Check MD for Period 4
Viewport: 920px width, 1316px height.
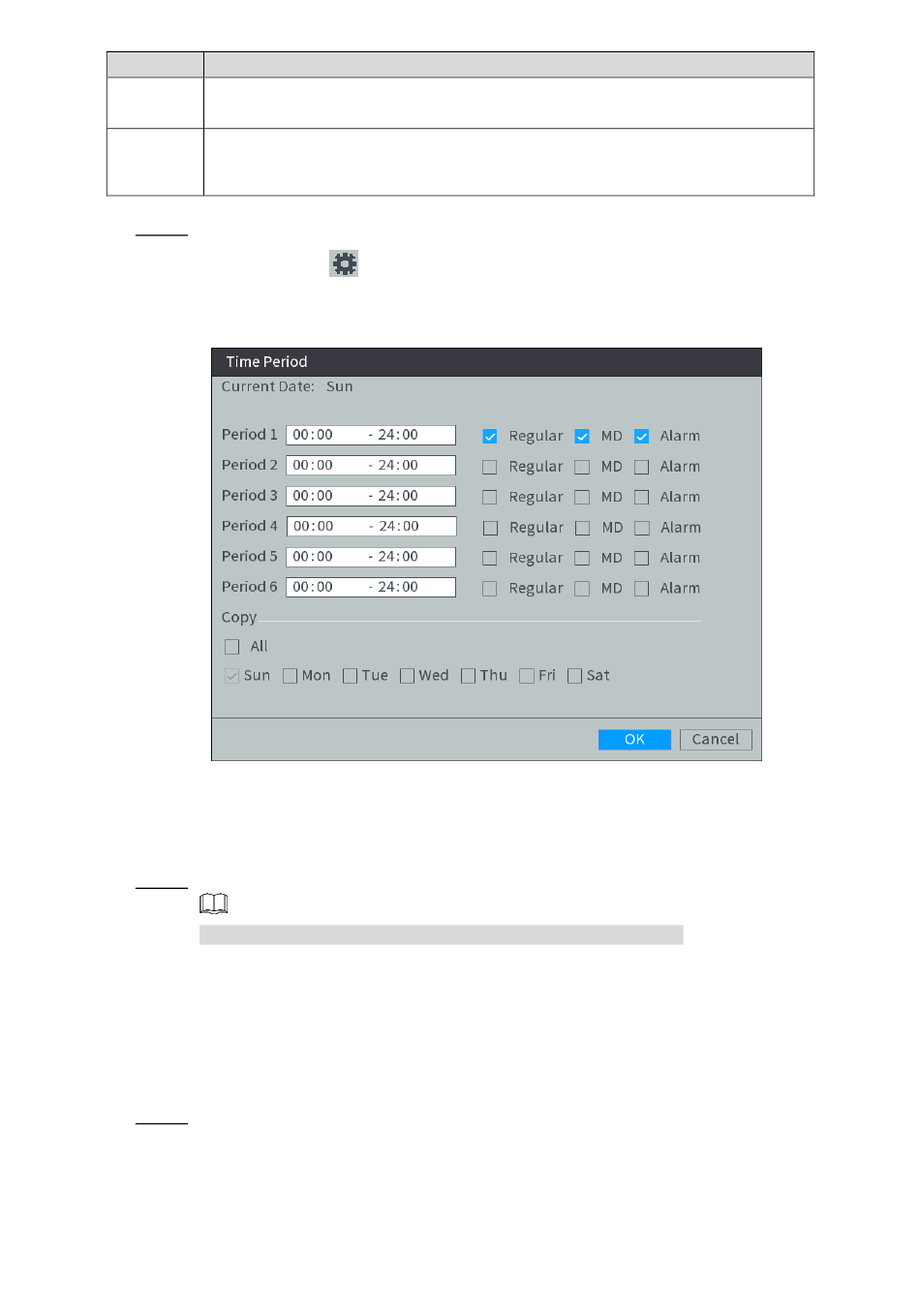(x=583, y=528)
